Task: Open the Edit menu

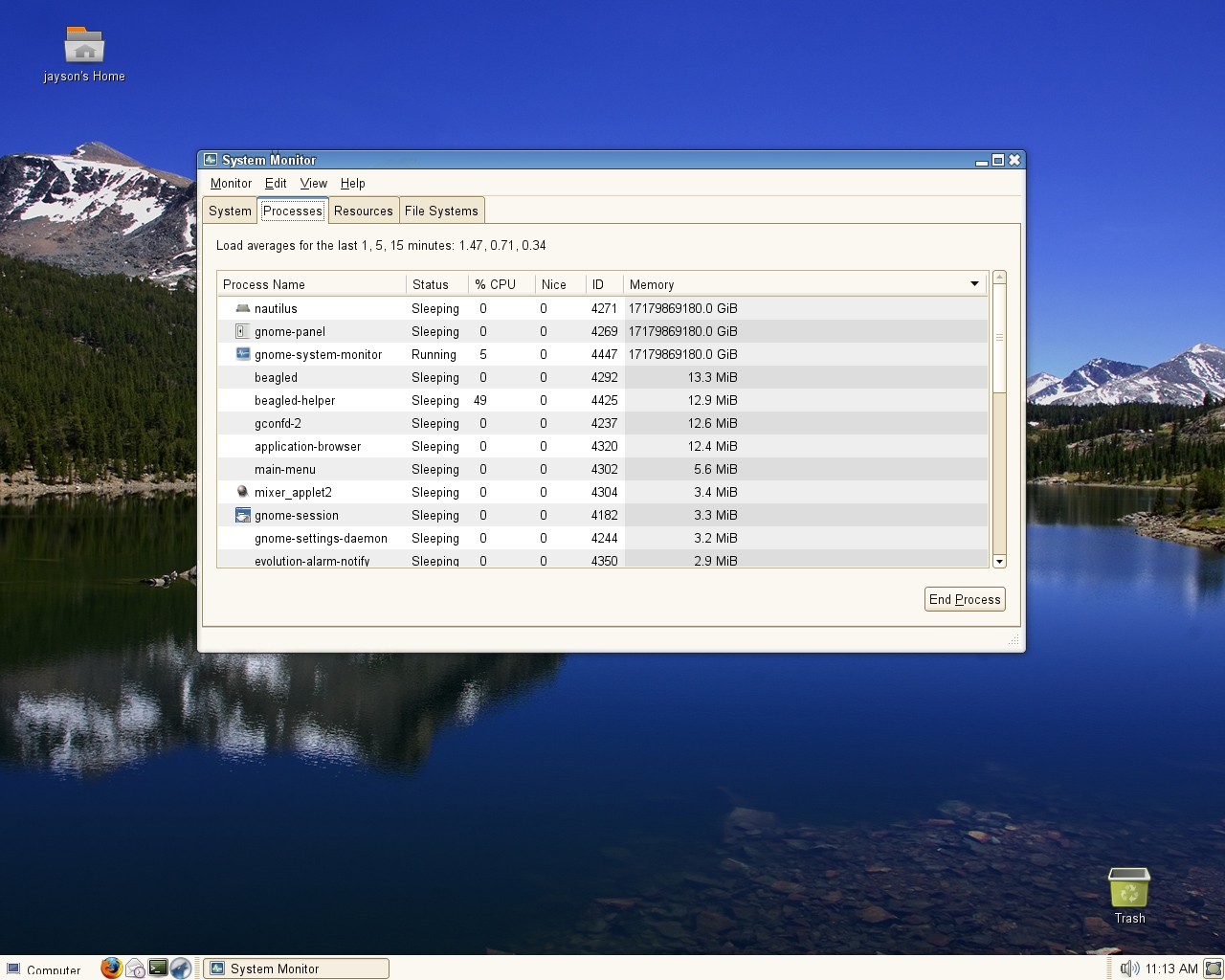Action: [276, 183]
